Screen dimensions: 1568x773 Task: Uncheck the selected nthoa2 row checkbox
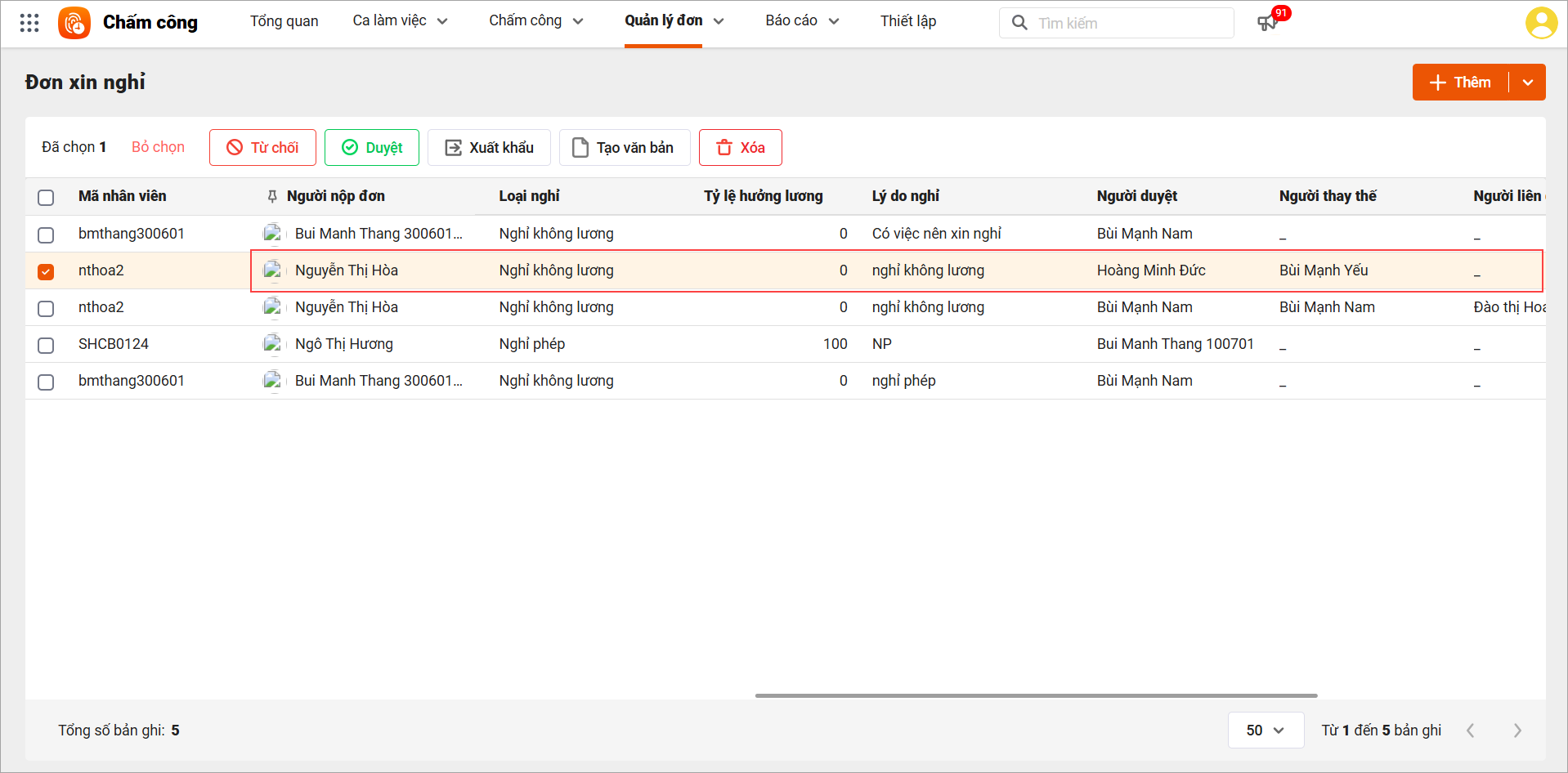click(46, 271)
